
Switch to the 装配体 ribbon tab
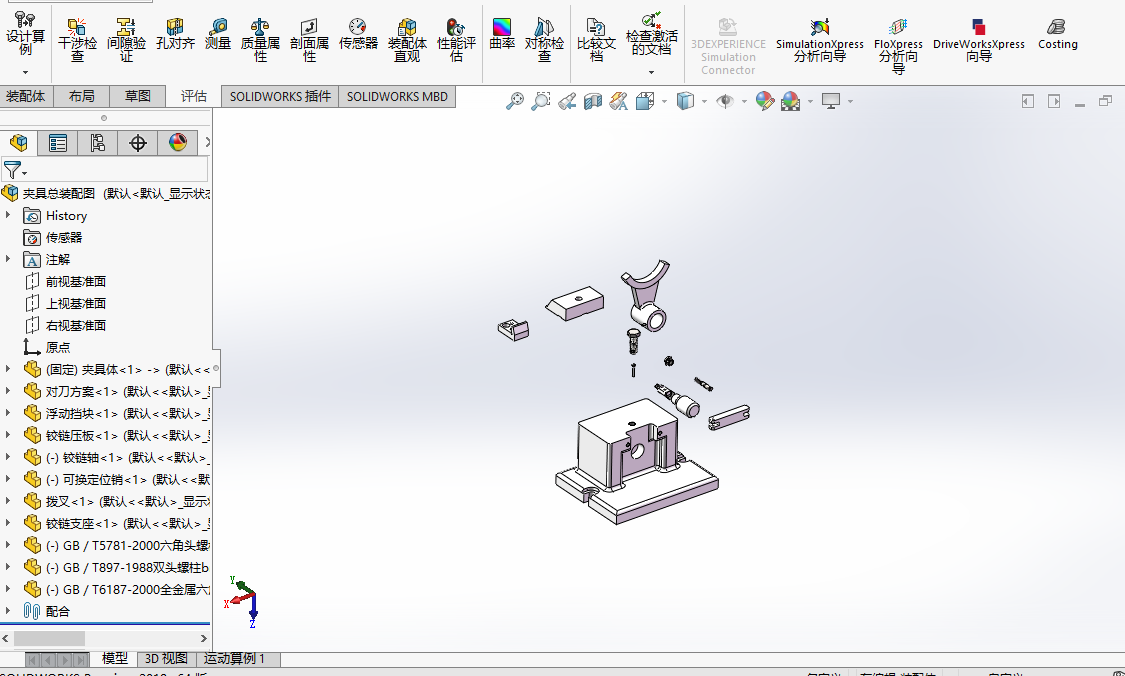click(x=25, y=96)
